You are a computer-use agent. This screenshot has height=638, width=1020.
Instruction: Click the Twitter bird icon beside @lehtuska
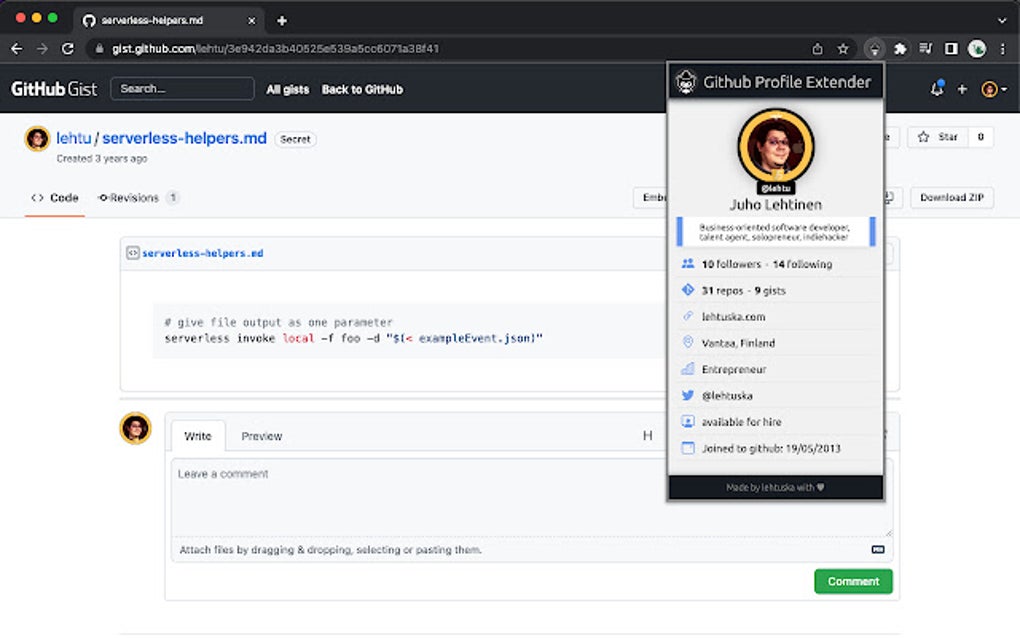(686, 395)
